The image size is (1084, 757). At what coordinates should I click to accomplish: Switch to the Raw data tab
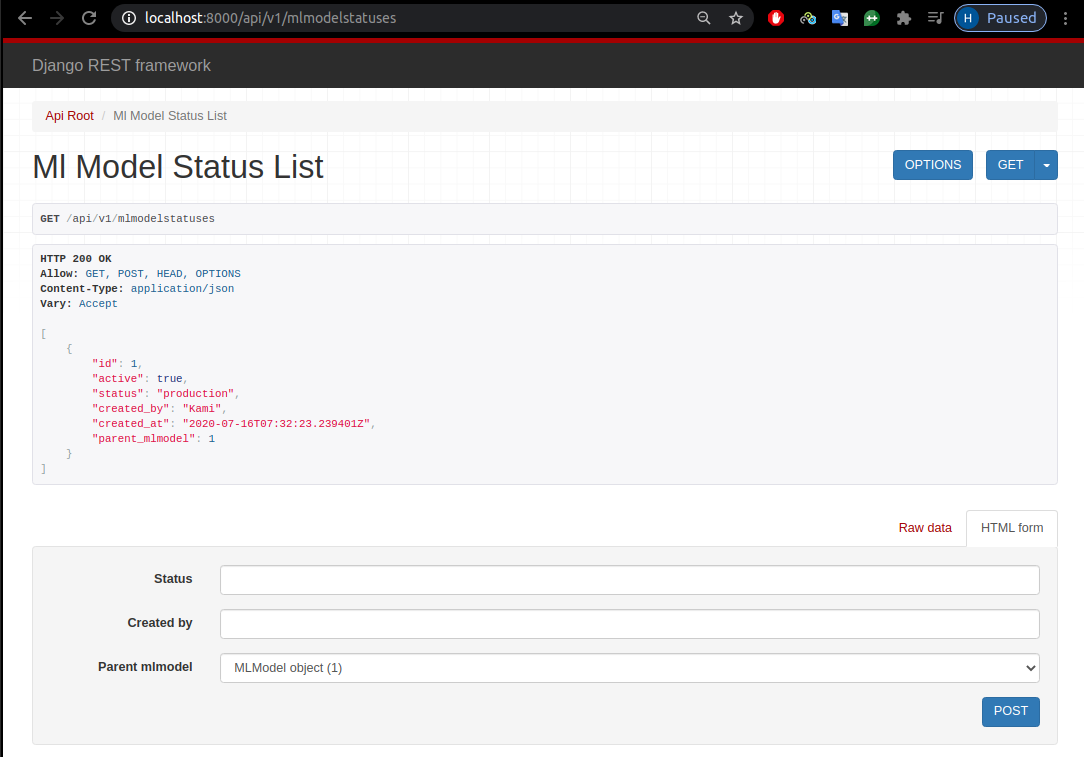coord(925,528)
